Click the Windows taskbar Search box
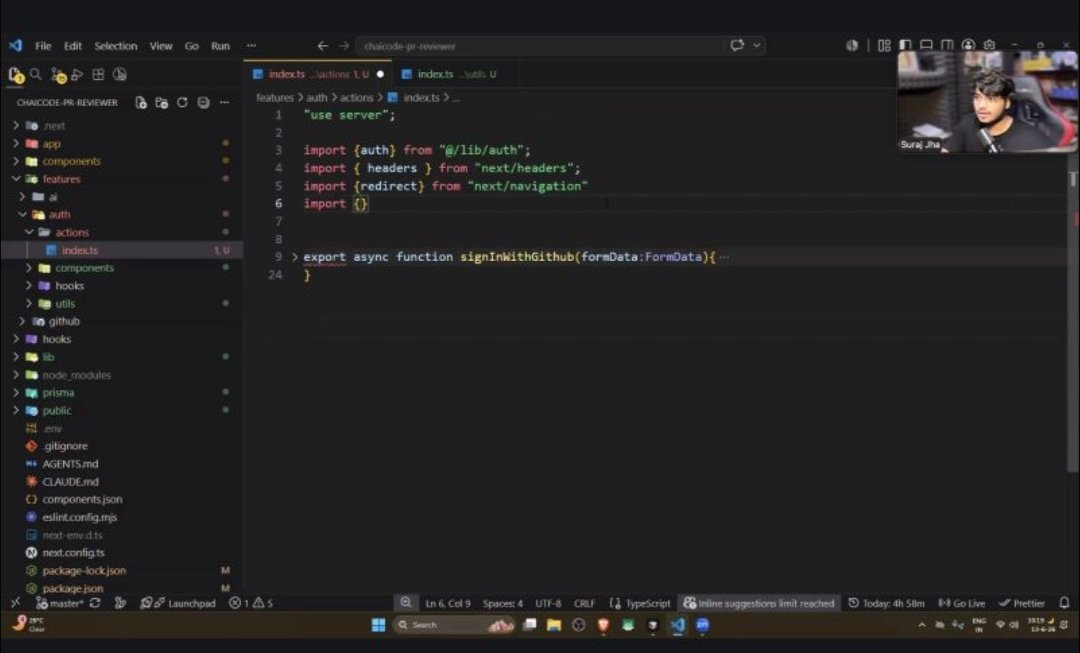This screenshot has width=1080, height=653. 455,625
